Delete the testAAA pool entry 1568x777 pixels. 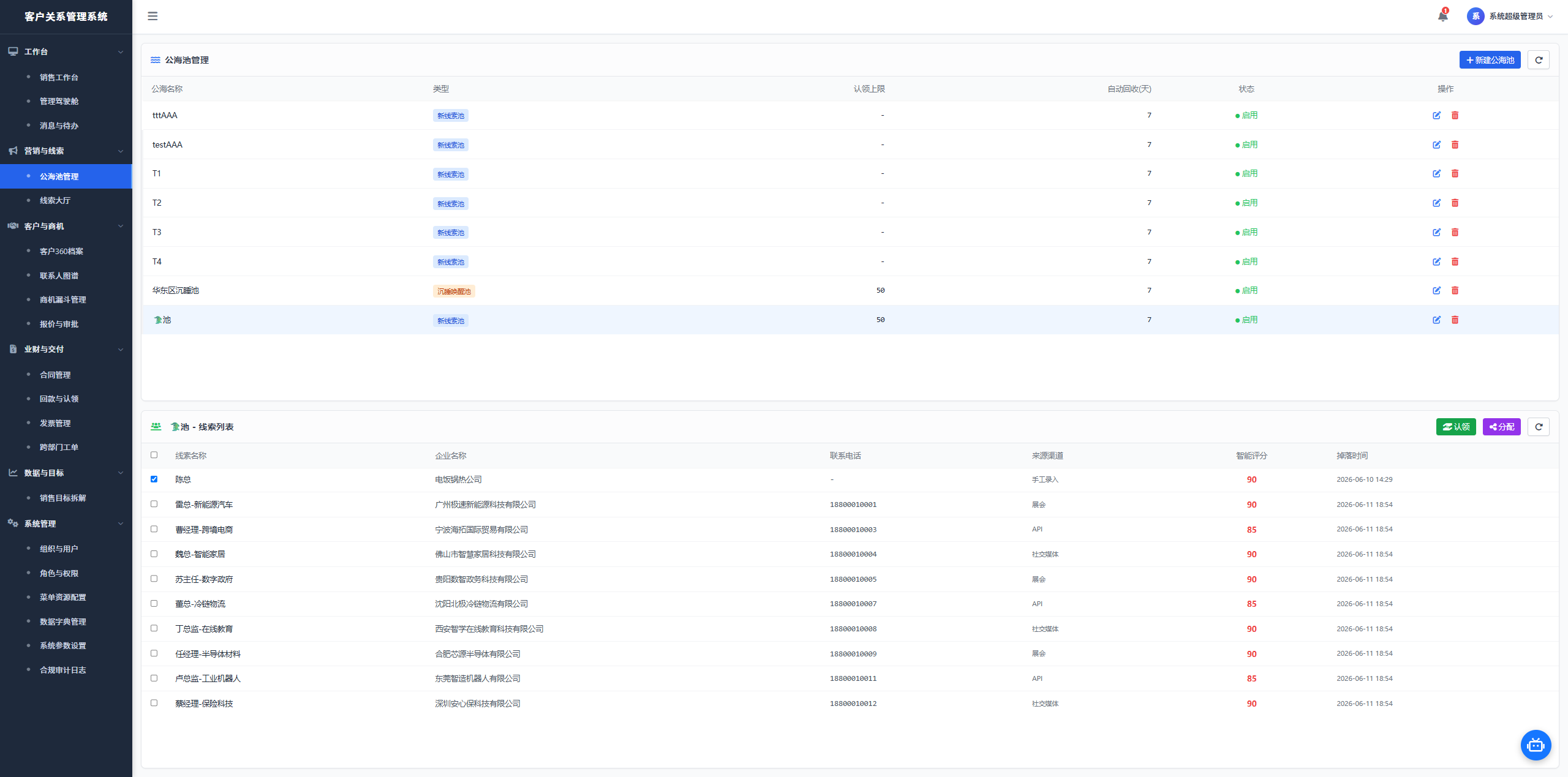(x=1455, y=145)
